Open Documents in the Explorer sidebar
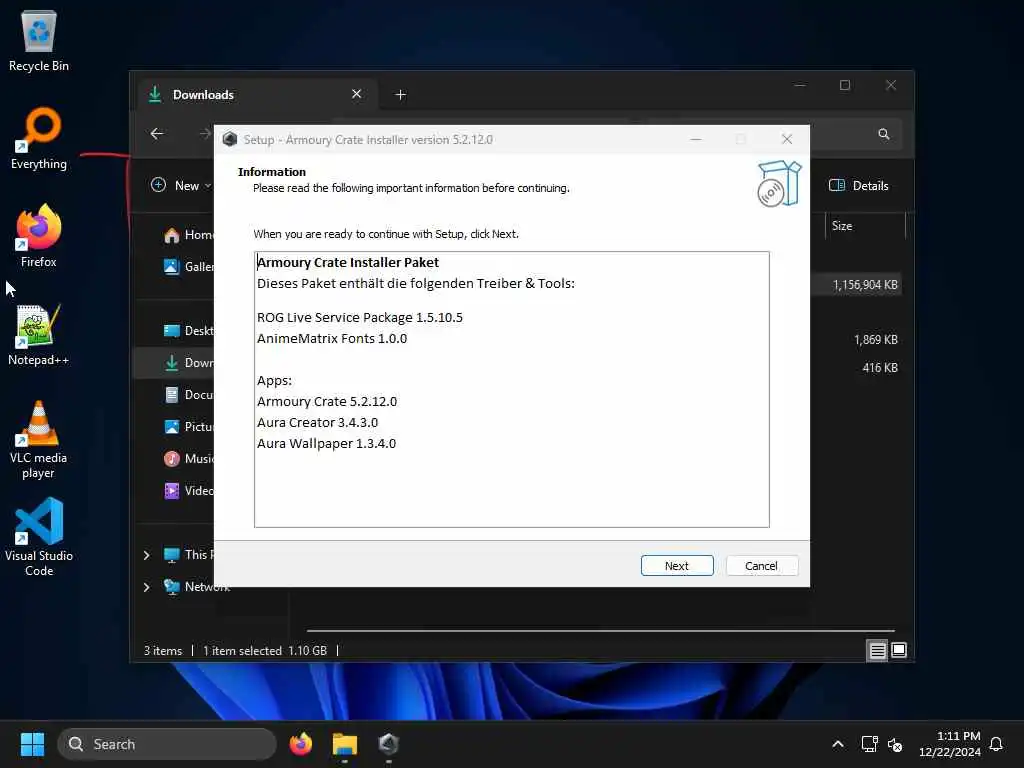The height and width of the screenshot is (768, 1024). pyautogui.click(x=188, y=394)
